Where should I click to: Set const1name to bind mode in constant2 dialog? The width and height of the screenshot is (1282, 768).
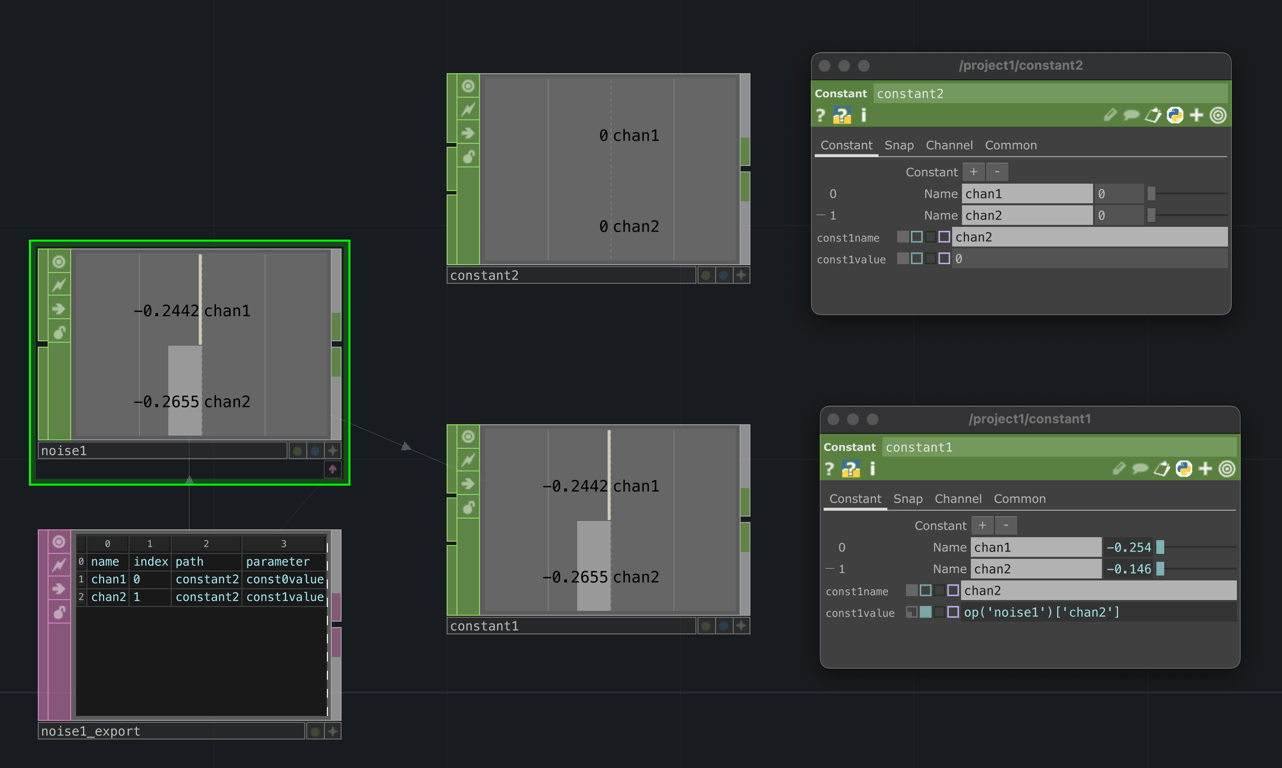(x=944, y=237)
